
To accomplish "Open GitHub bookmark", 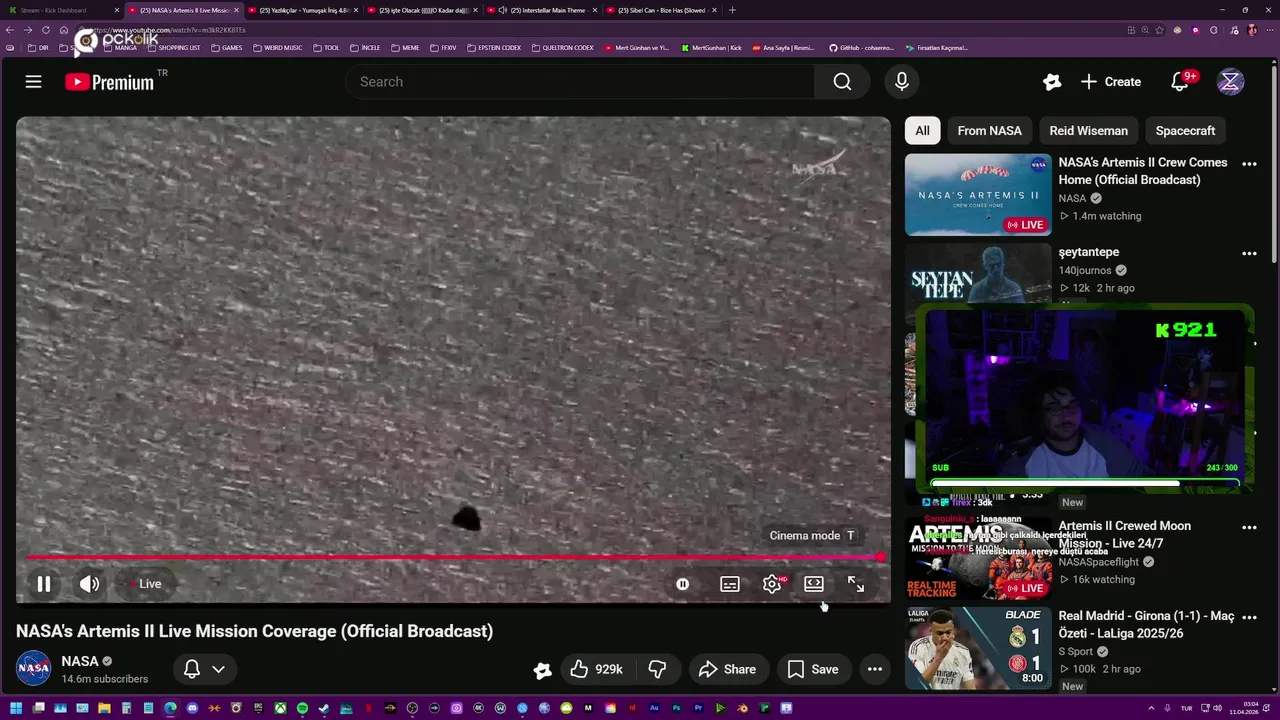I will (862, 47).
